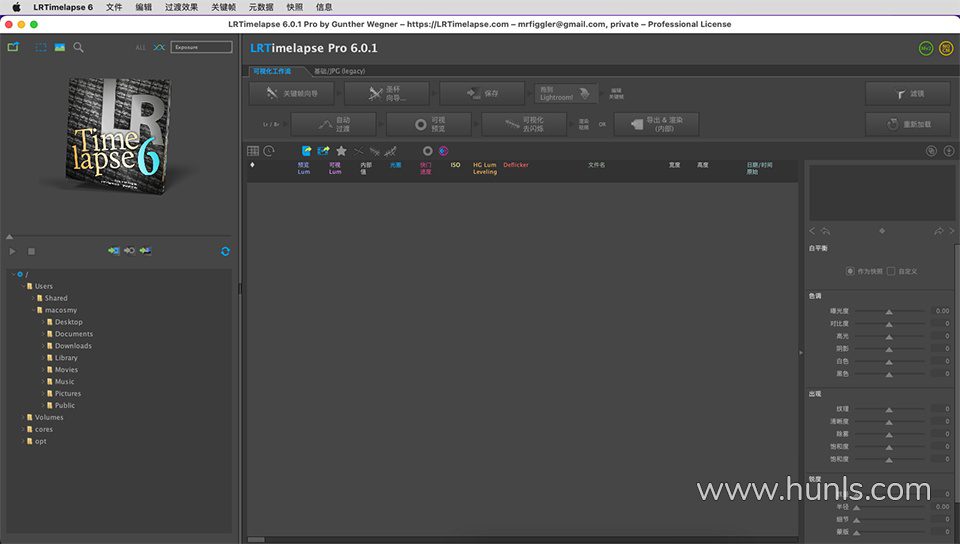The height and width of the screenshot is (544, 960).
Task: Click the blue circular refresh icon under the preview
Action: click(x=225, y=252)
